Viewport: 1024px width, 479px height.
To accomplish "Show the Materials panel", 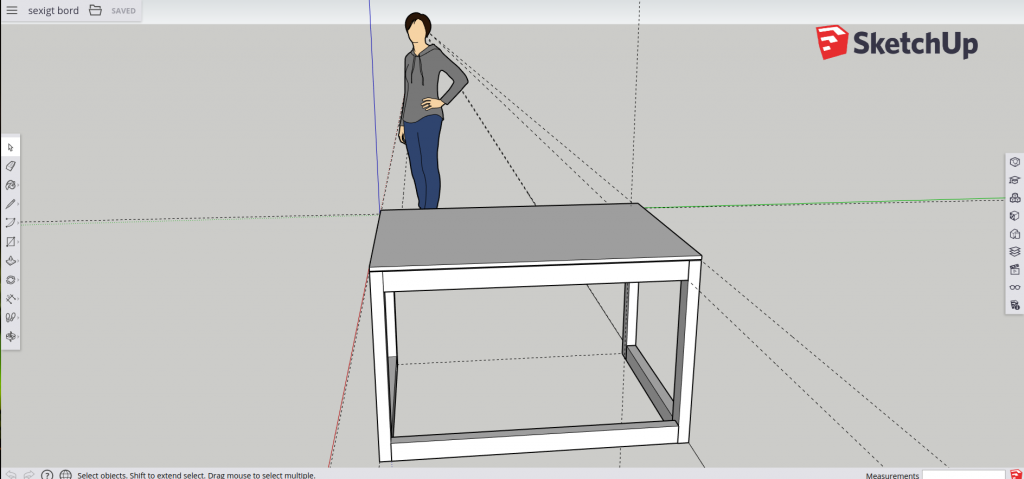I will (x=1014, y=215).
